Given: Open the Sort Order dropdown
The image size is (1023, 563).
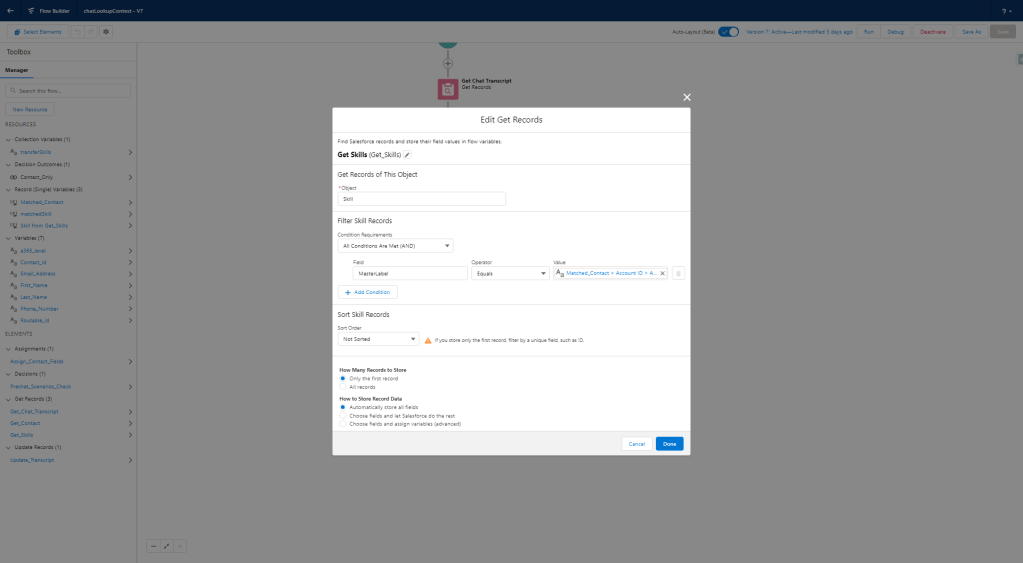Looking at the screenshot, I should point(378,339).
